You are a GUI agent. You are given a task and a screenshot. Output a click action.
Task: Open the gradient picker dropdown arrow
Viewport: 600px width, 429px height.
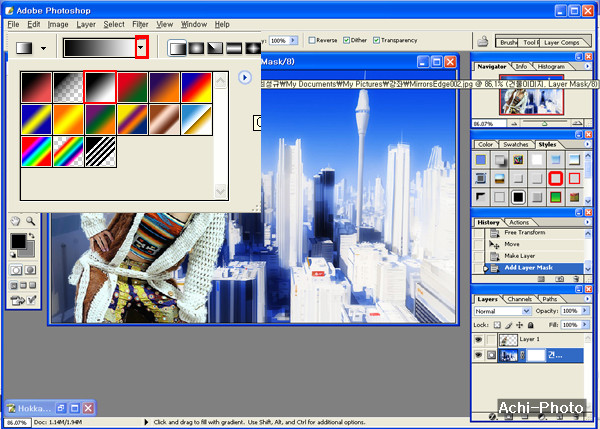coord(141,47)
